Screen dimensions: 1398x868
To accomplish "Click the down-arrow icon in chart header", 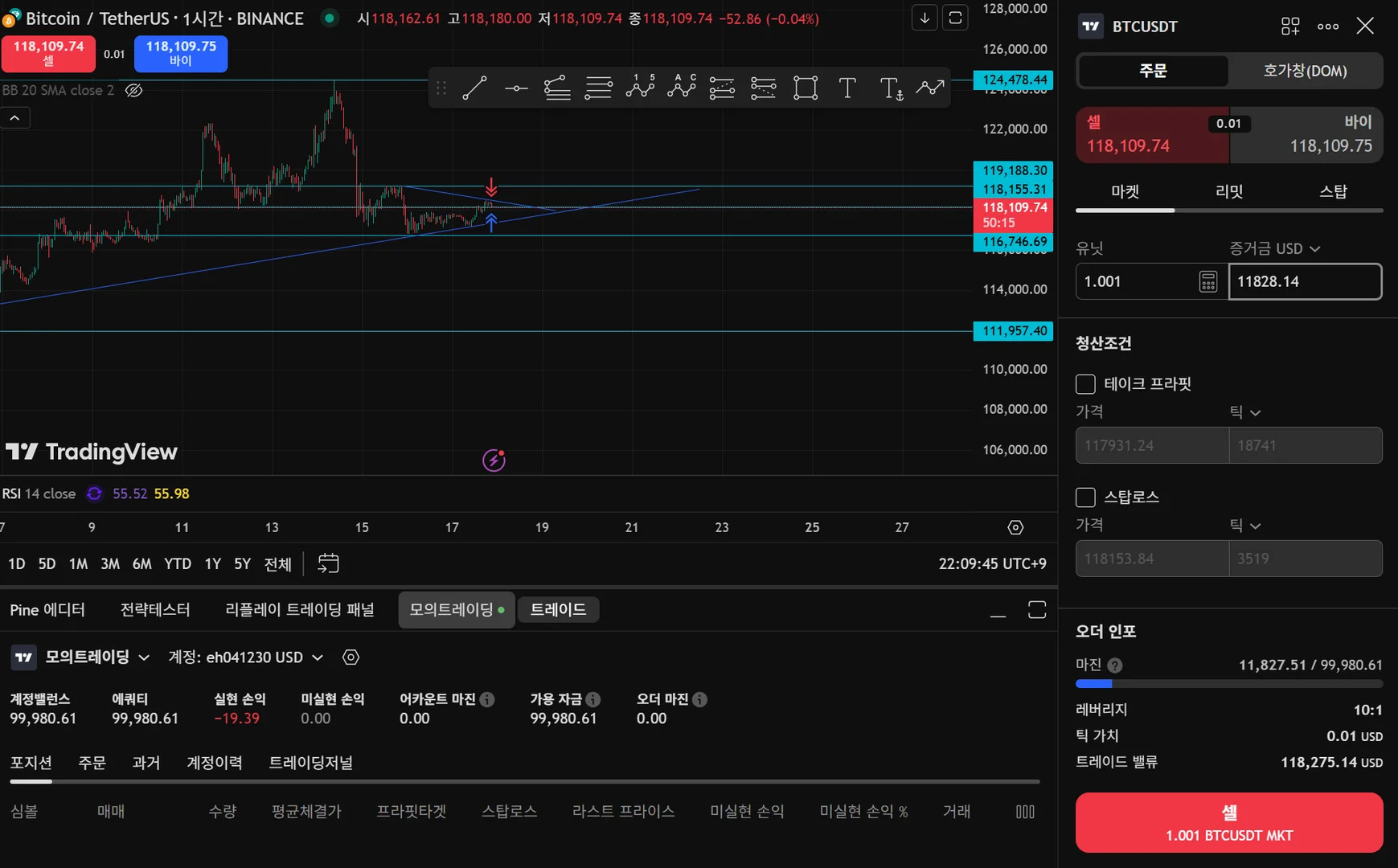I will point(924,18).
